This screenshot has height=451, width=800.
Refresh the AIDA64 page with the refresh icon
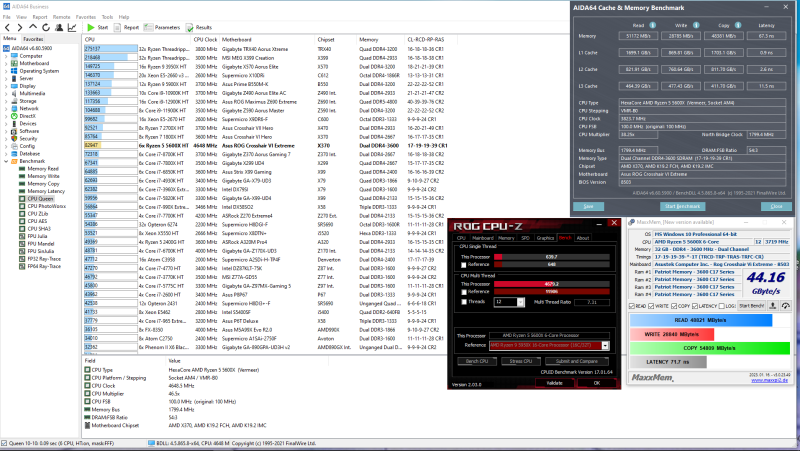click(46, 28)
